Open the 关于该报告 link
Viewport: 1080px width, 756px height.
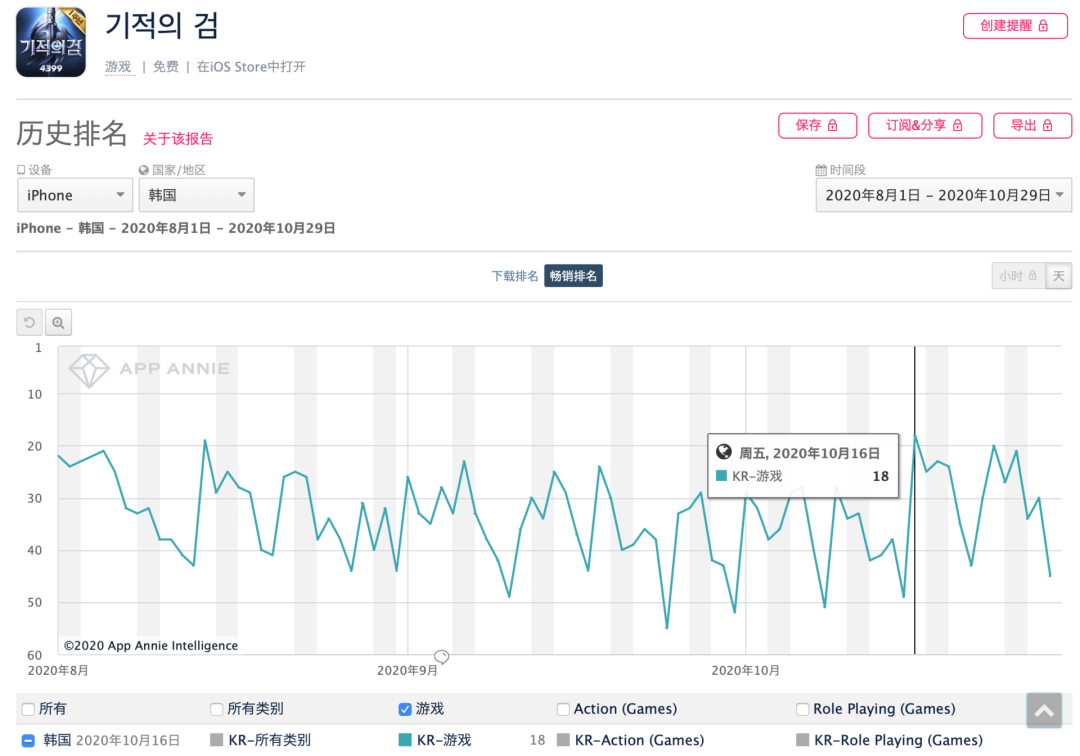[x=178, y=138]
